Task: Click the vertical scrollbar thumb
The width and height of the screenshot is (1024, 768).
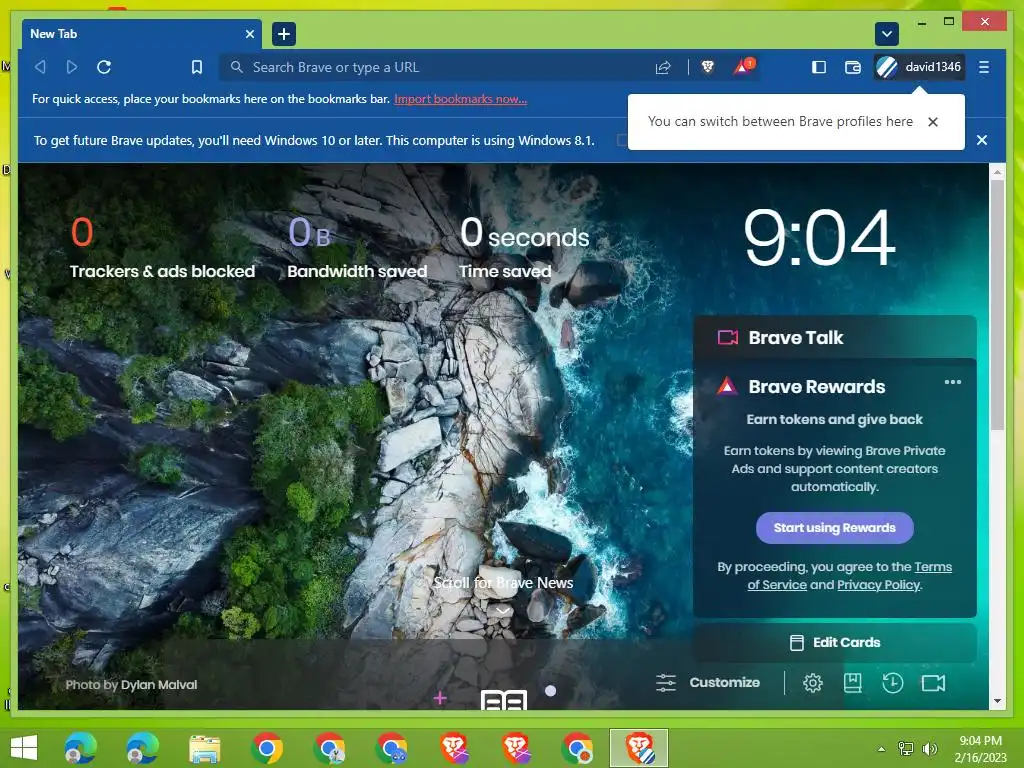Action: [x=997, y=305]
